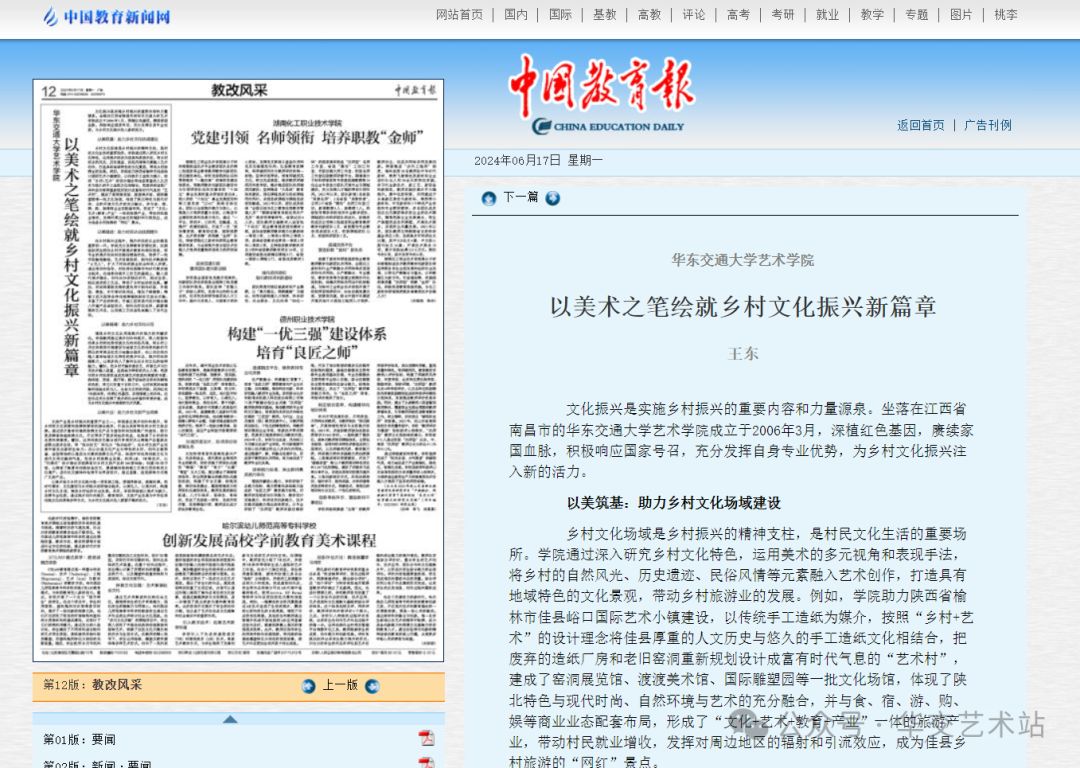Collapse the page list with the triangle
Screen dimensions: 1080x768
click(x=231, y=719)
